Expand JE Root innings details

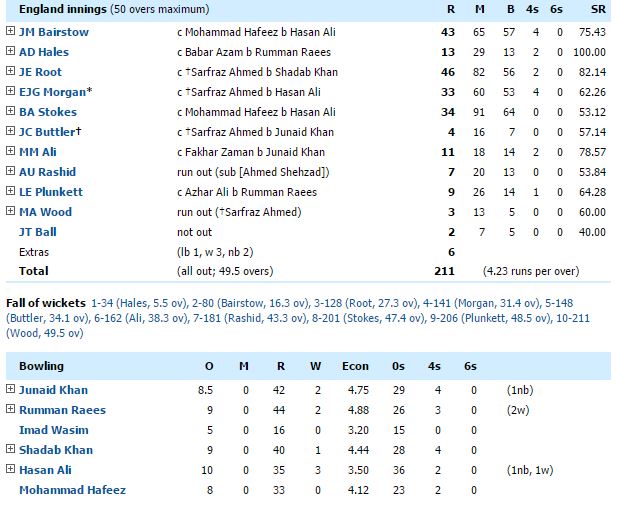pos(11,72)
